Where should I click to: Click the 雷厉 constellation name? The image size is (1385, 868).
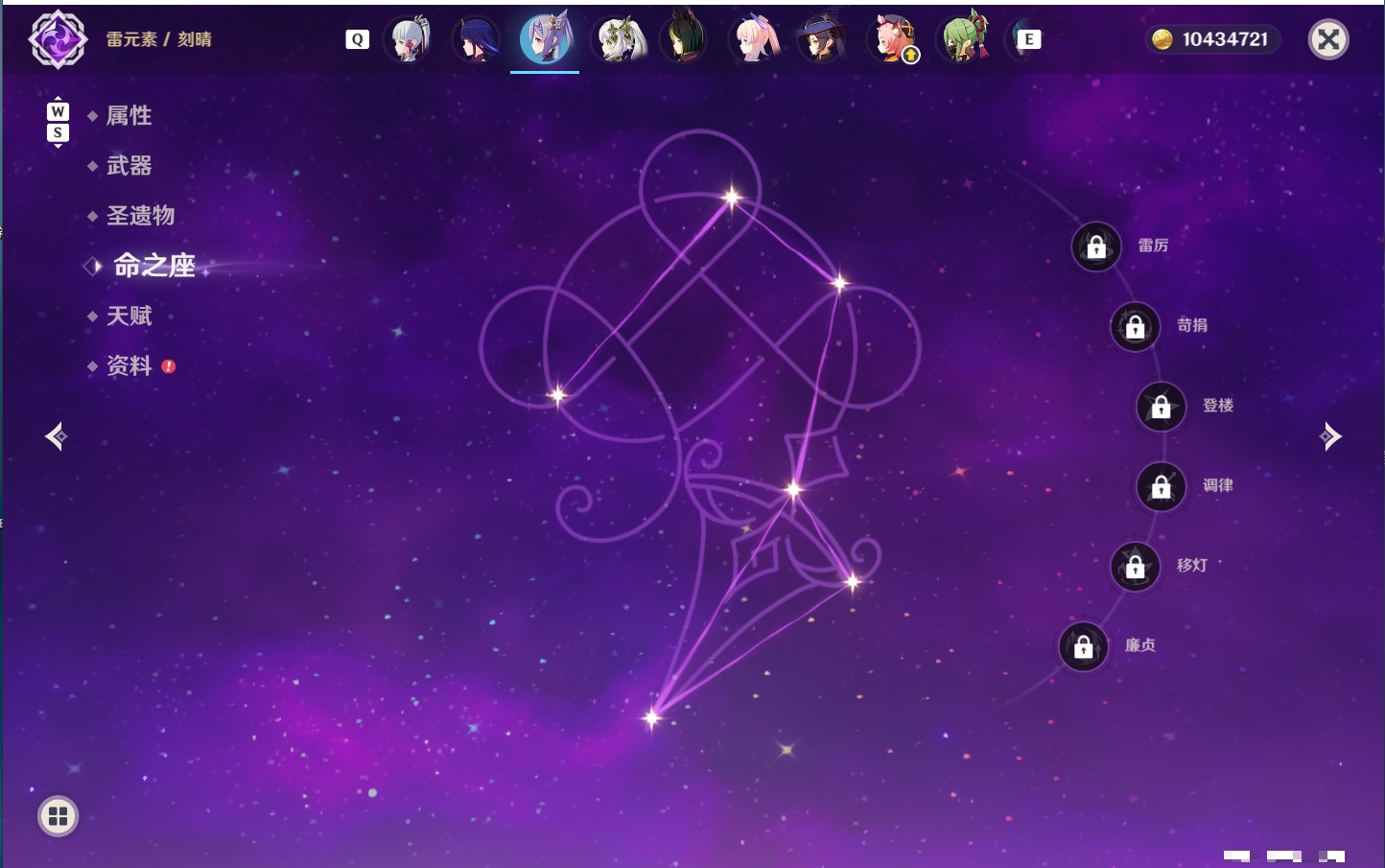1153,246
